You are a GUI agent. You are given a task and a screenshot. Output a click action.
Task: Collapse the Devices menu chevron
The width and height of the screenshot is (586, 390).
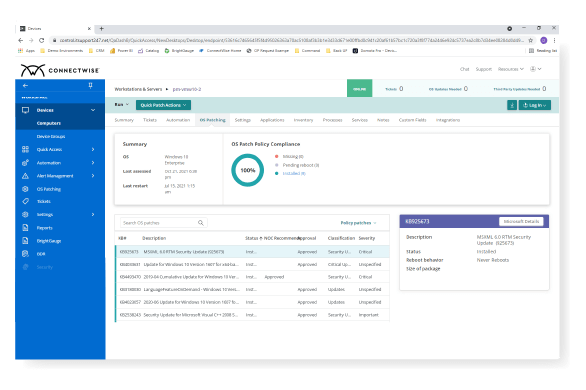[93, 110]
